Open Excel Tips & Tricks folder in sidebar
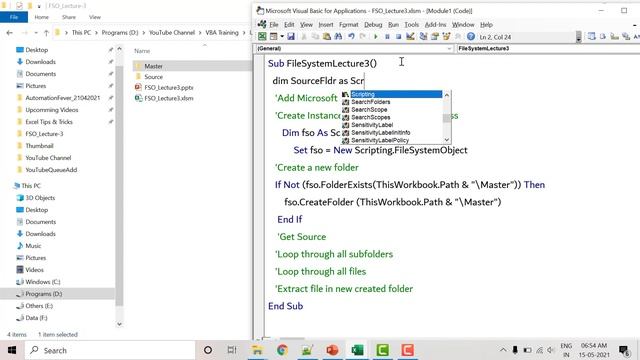 point(49,122)
